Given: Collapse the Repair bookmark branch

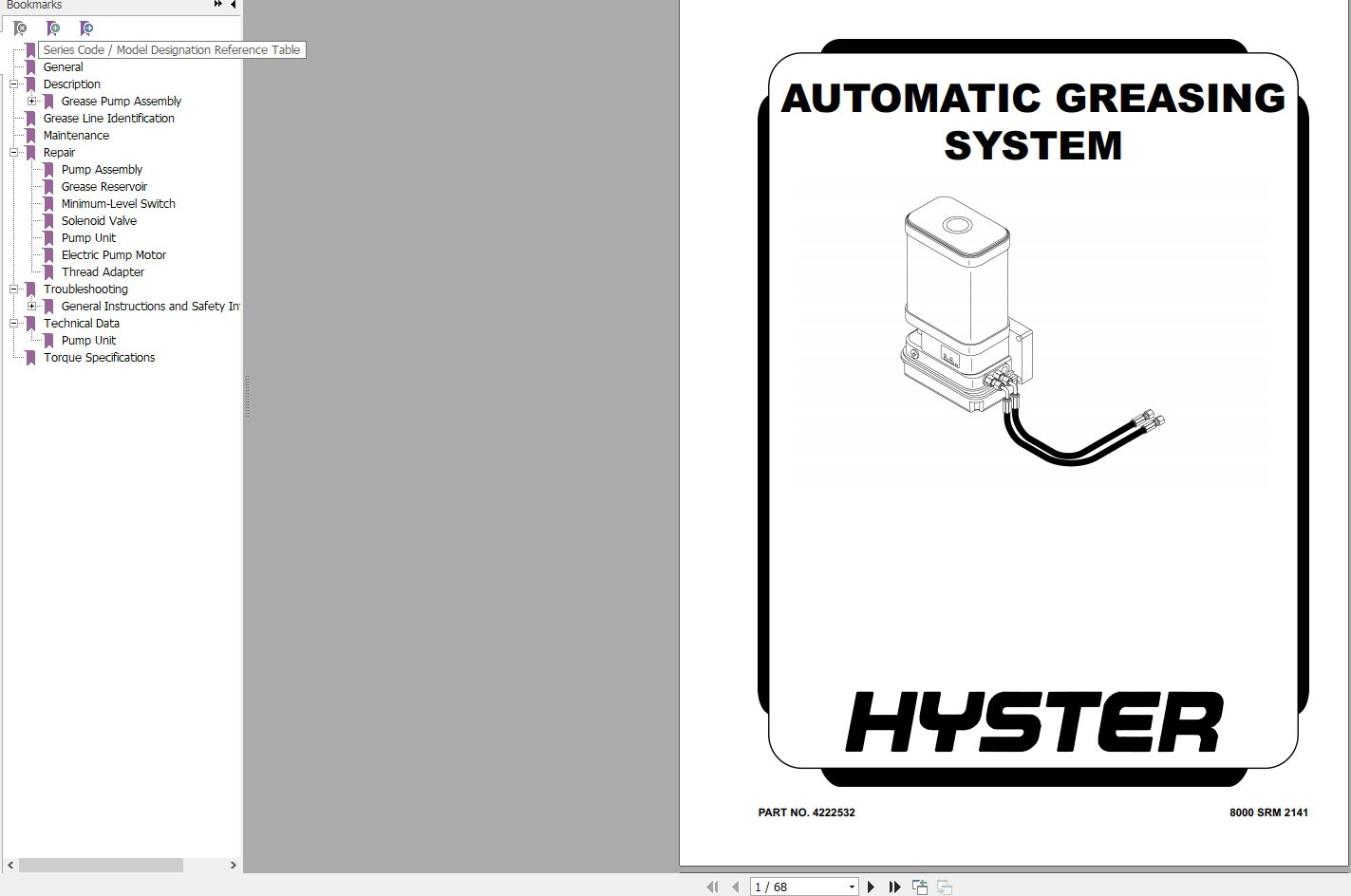Looking at the screenshot, I should point(14,153).
